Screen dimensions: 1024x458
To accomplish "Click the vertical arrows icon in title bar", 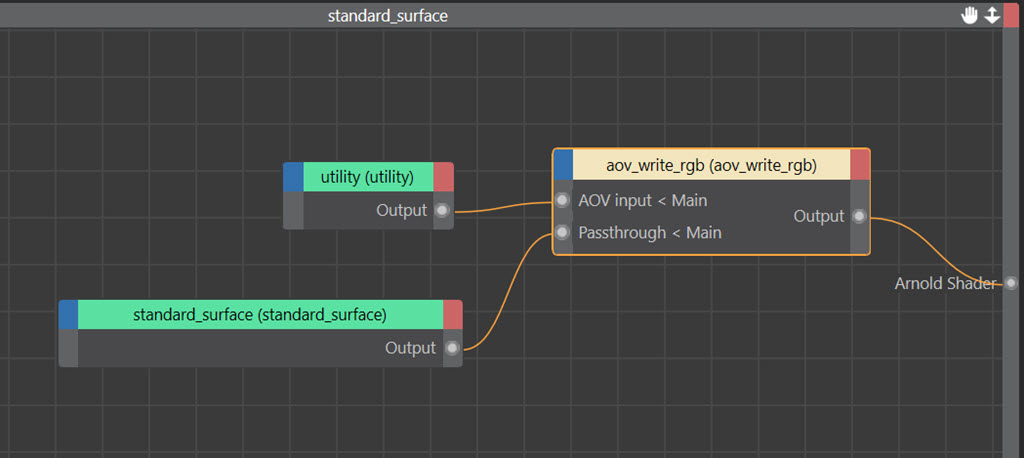I will coord(992,16).
